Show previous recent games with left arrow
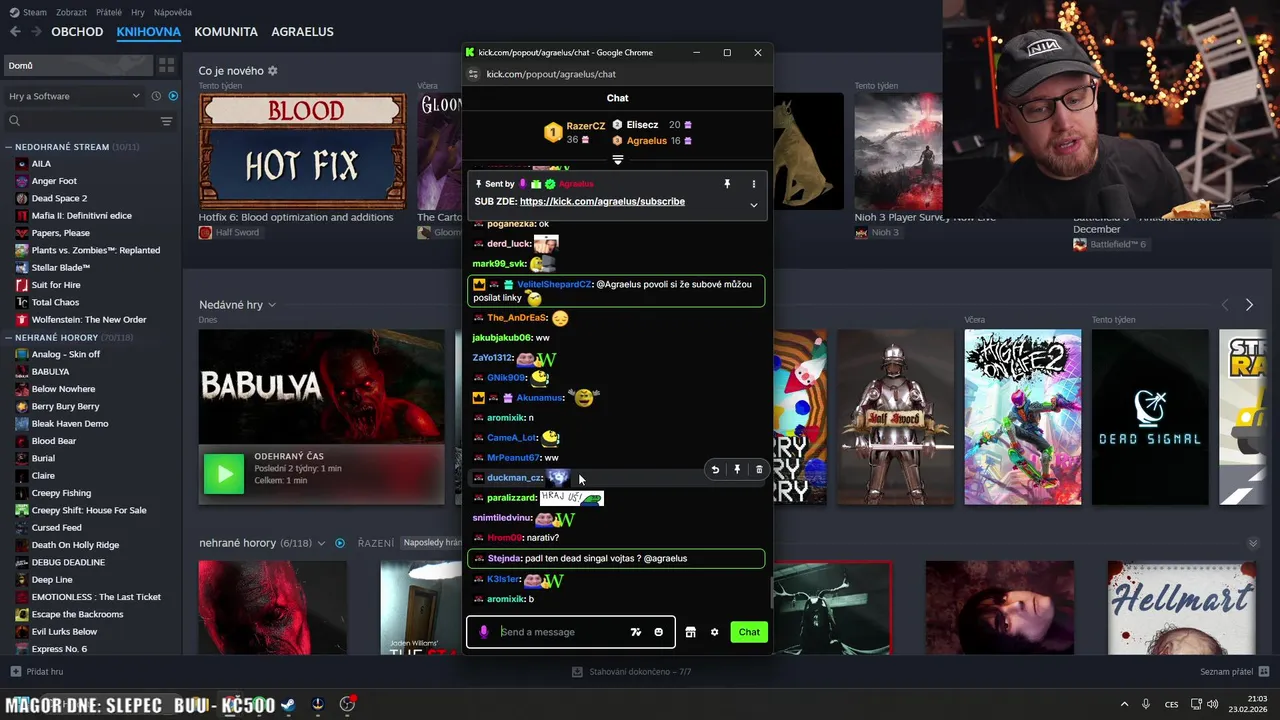 [1223, 305]
